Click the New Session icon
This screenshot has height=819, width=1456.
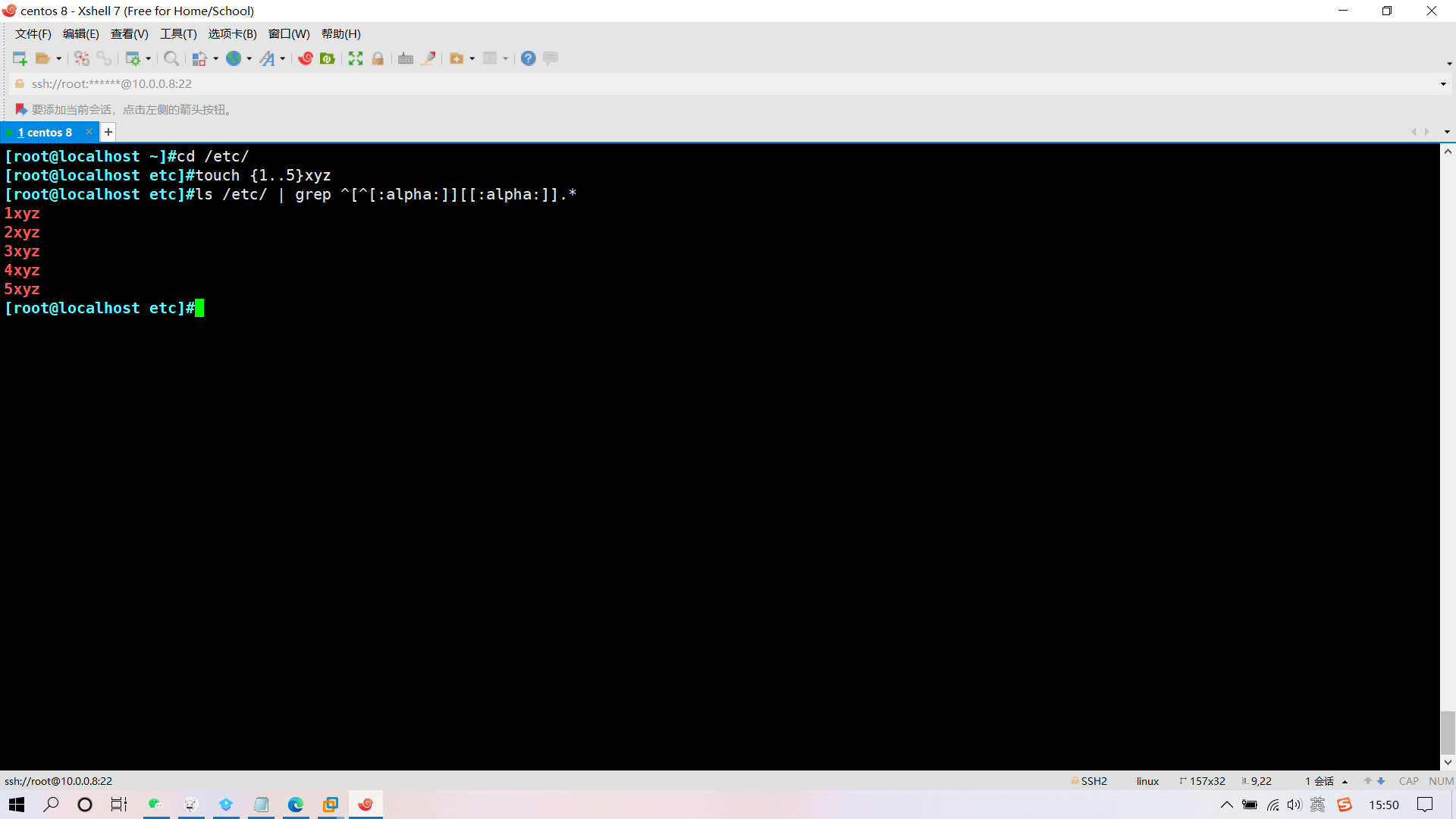(20, 58)
